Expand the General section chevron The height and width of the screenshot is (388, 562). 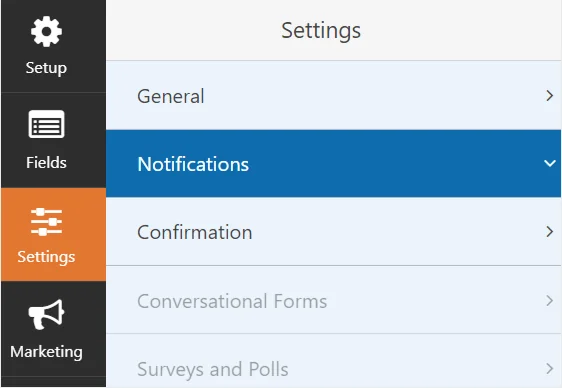click(549, 96)
